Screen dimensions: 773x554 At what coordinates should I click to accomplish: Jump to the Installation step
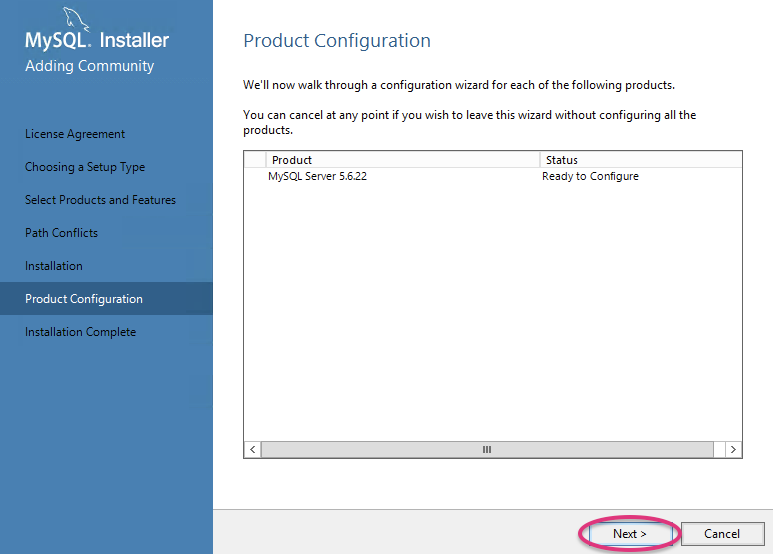pos(54,266)
